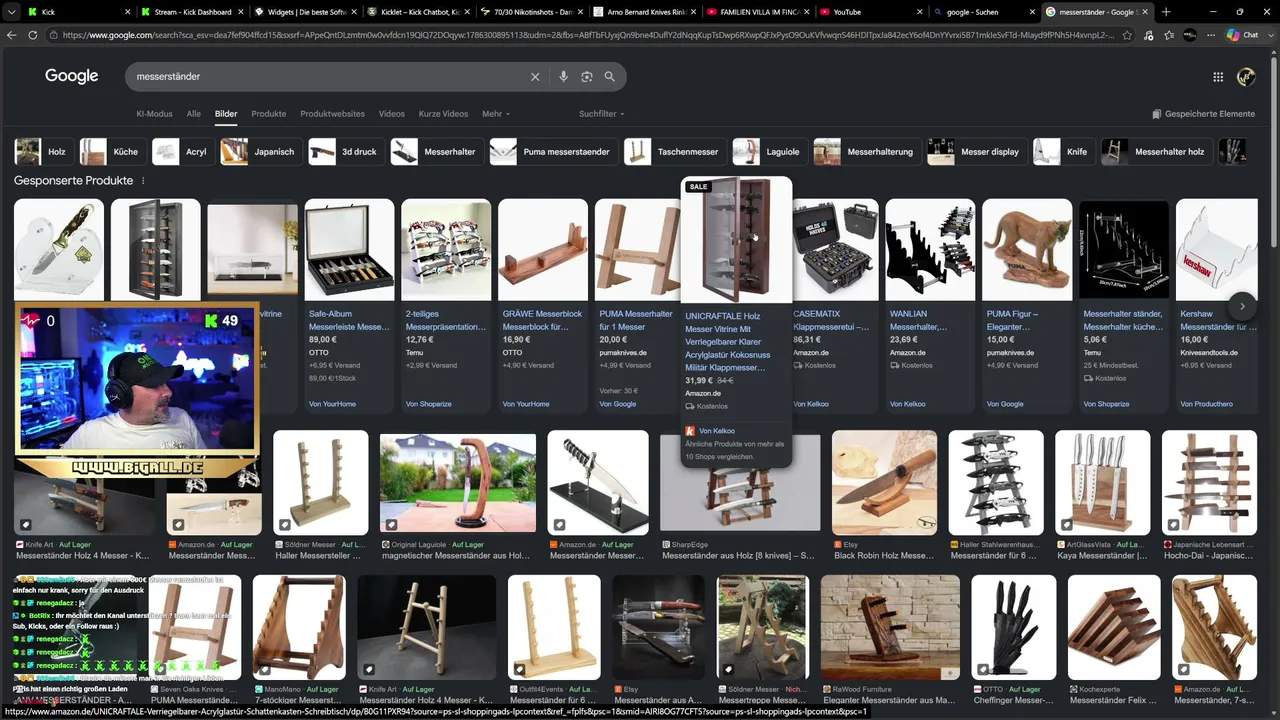Viewport: 1280px width, 720px height.
Task: Open the Kaya Messerständer image result
Action: point(1102,482)
